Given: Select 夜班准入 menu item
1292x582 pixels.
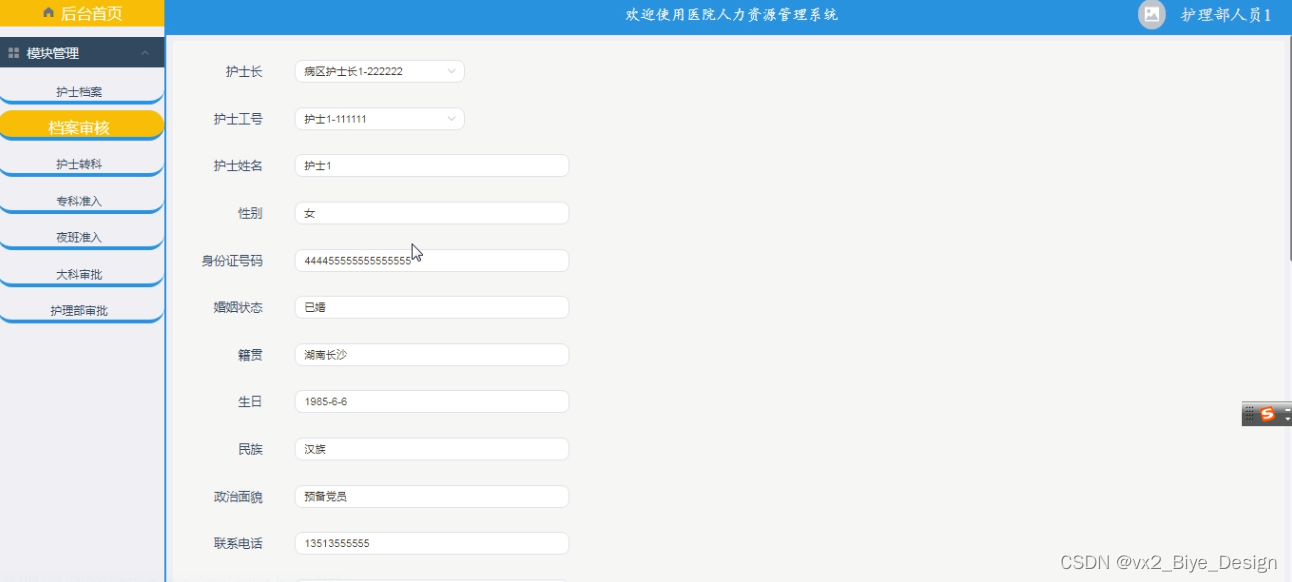Looking at the screenshot, I should click(80, 237).
